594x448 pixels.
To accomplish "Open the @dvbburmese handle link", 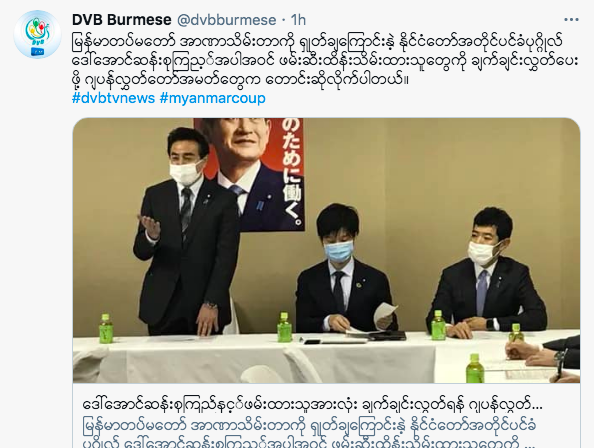I will coord(227,20).
